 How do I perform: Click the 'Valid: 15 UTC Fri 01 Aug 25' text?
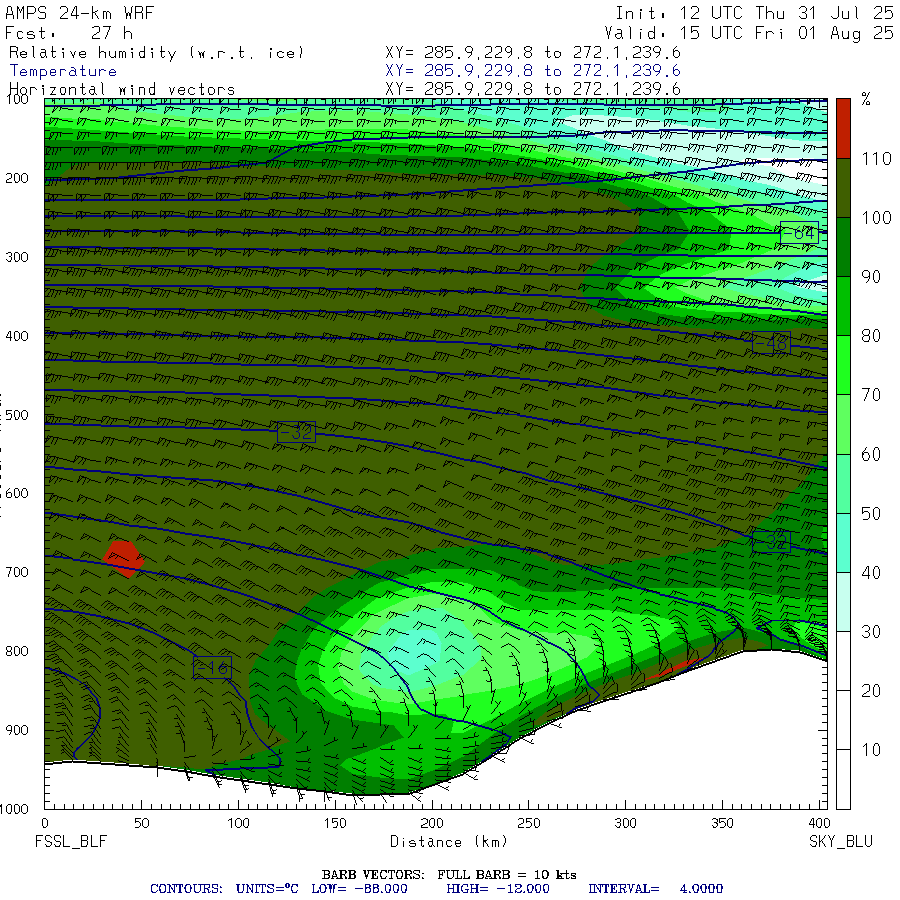pos(749,33)
